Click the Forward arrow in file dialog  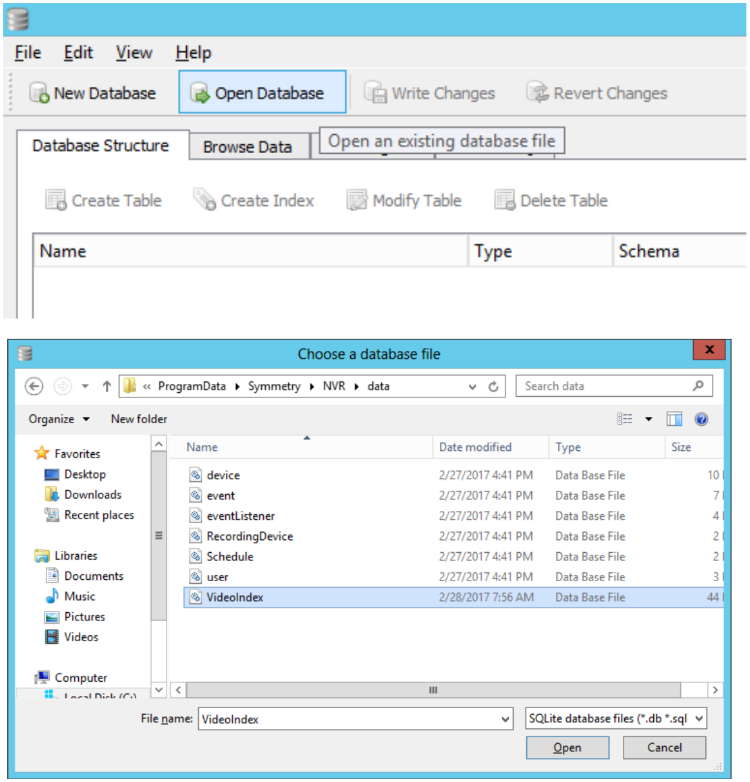(x=62, y=387)
